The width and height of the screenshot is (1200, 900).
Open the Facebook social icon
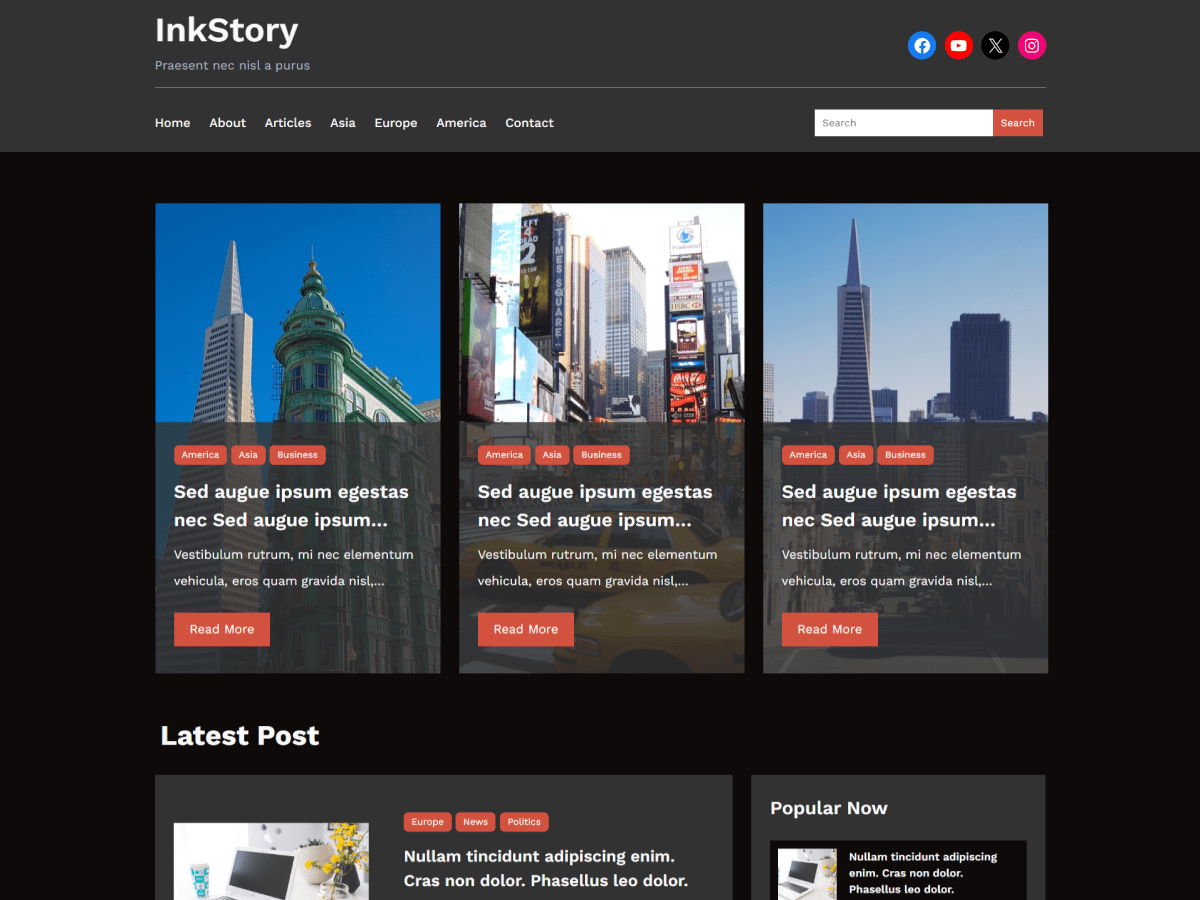point(921,45)
